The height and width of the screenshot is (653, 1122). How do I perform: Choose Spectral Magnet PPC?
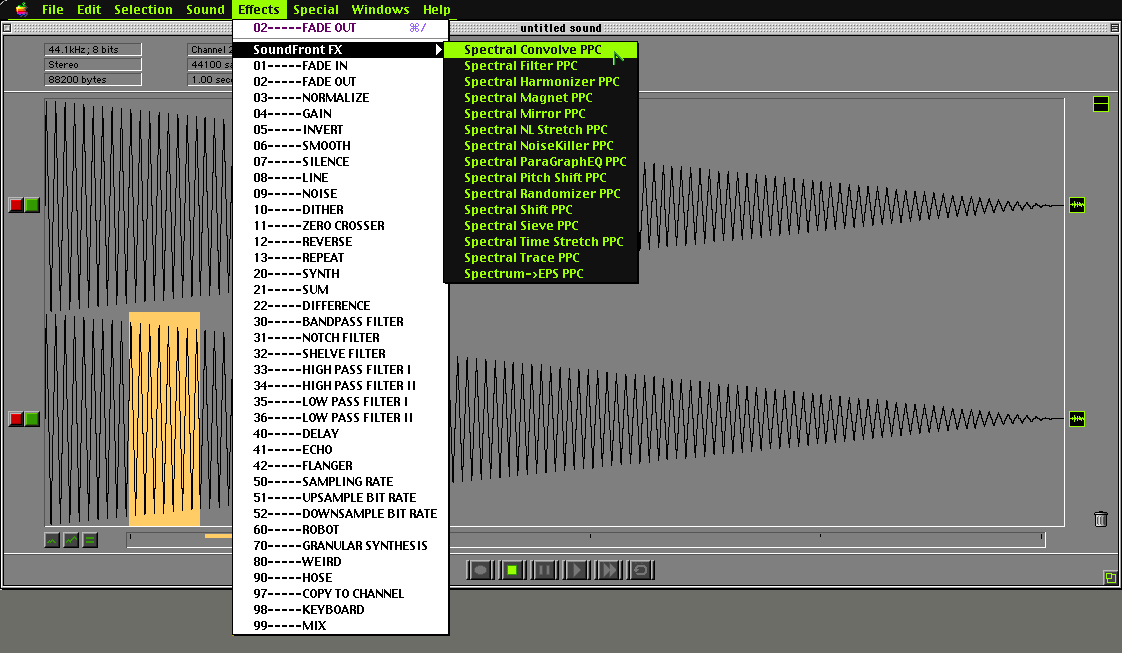[x=540, y=97]
